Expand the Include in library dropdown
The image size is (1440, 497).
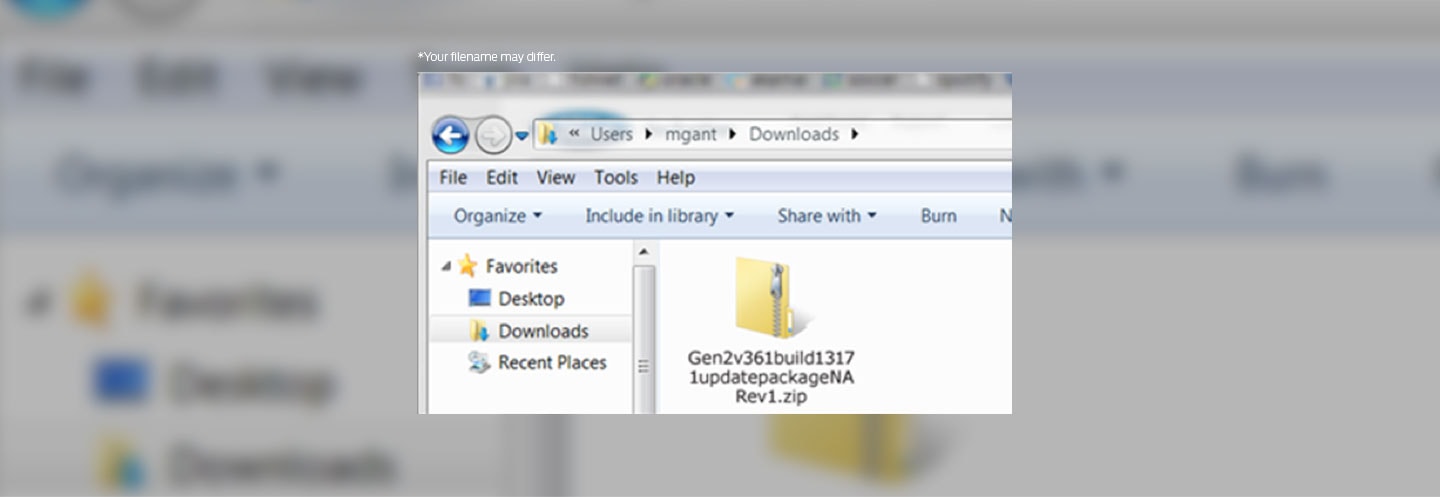point(659,216)
